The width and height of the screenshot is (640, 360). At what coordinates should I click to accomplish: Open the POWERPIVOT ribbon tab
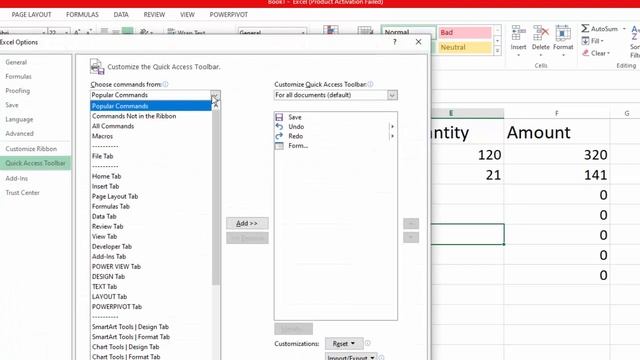229,15
